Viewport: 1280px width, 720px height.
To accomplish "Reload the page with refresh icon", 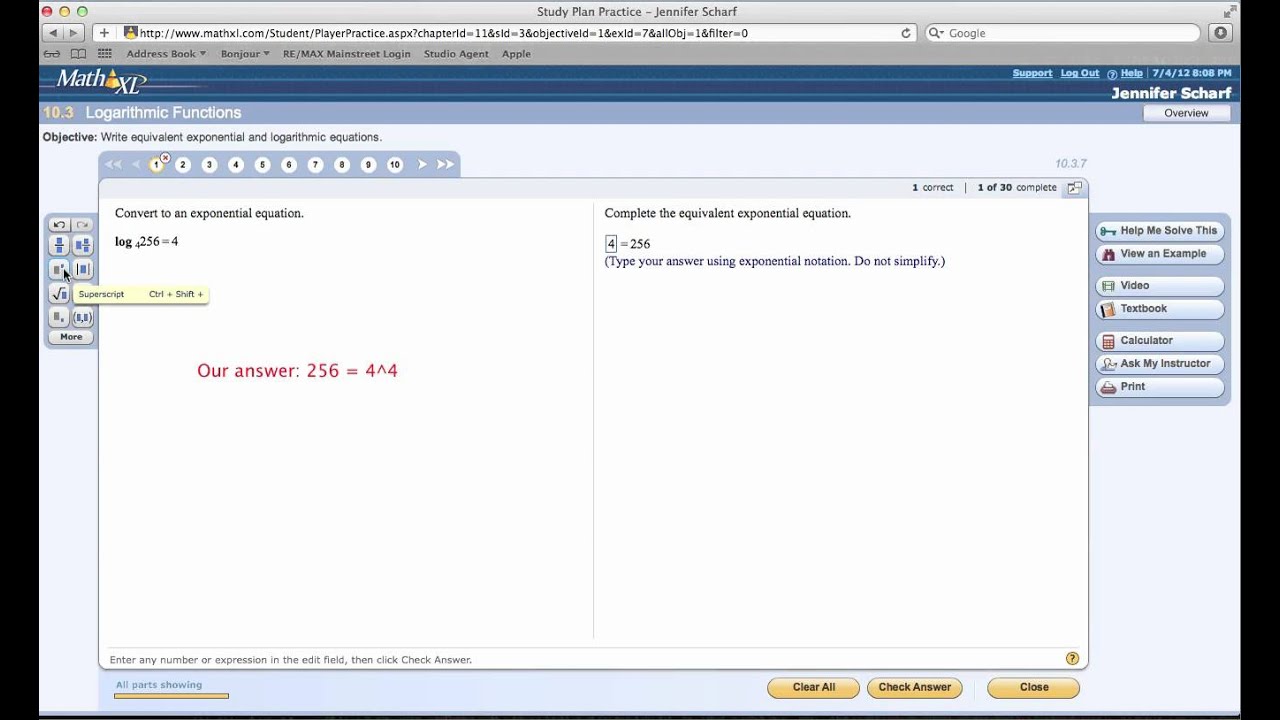I will coord(906,33).
